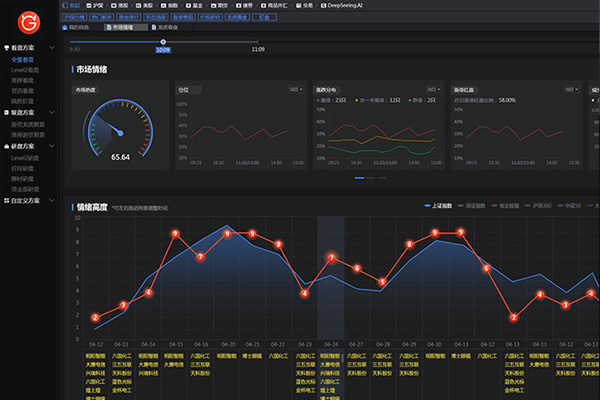Viewport: 600px width, 400px height.
Task: Collapse the 看盘方案 sidebar section
Action: coord(52,48)
